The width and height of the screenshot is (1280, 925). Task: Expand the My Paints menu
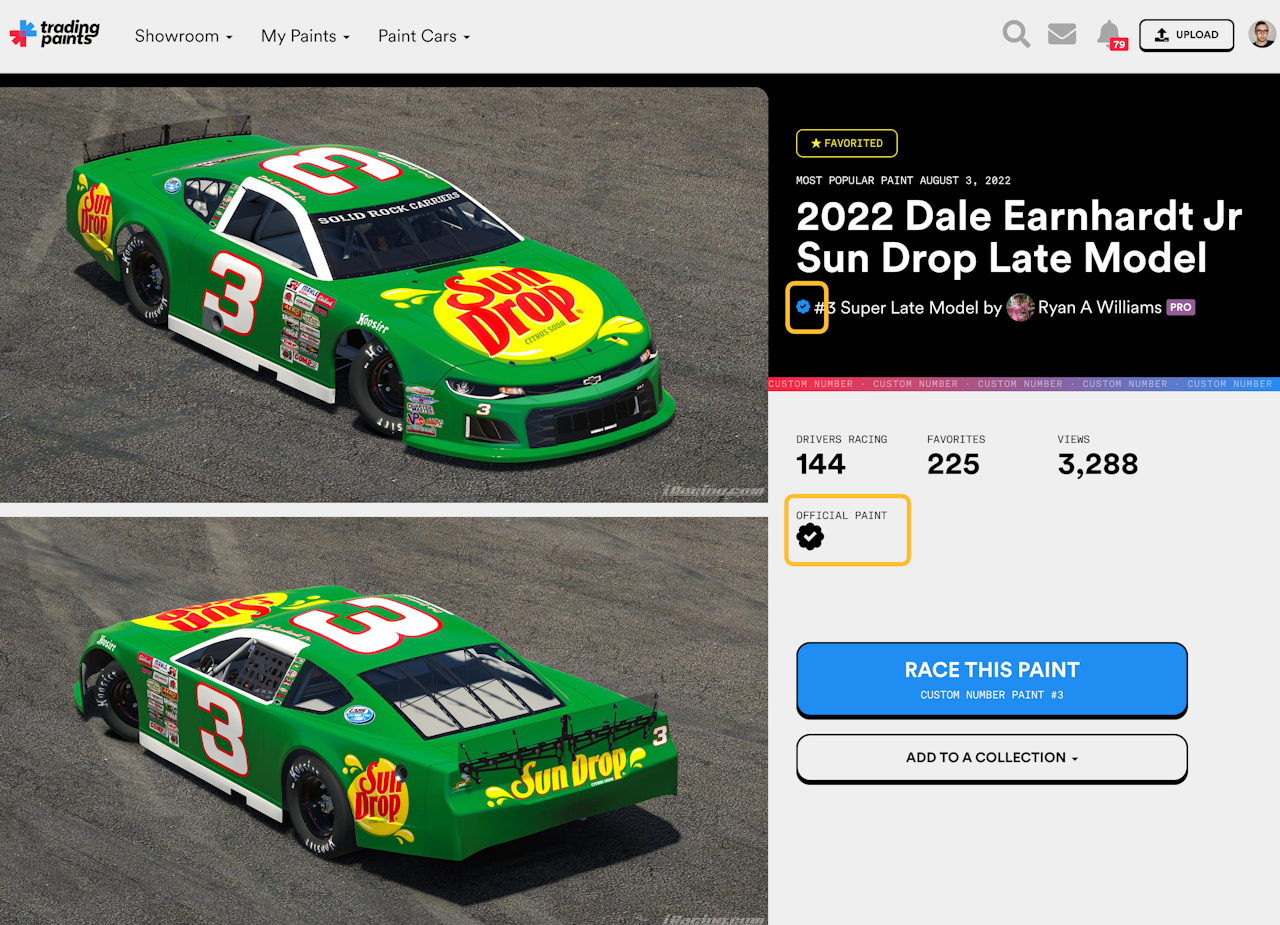(305, 36)
